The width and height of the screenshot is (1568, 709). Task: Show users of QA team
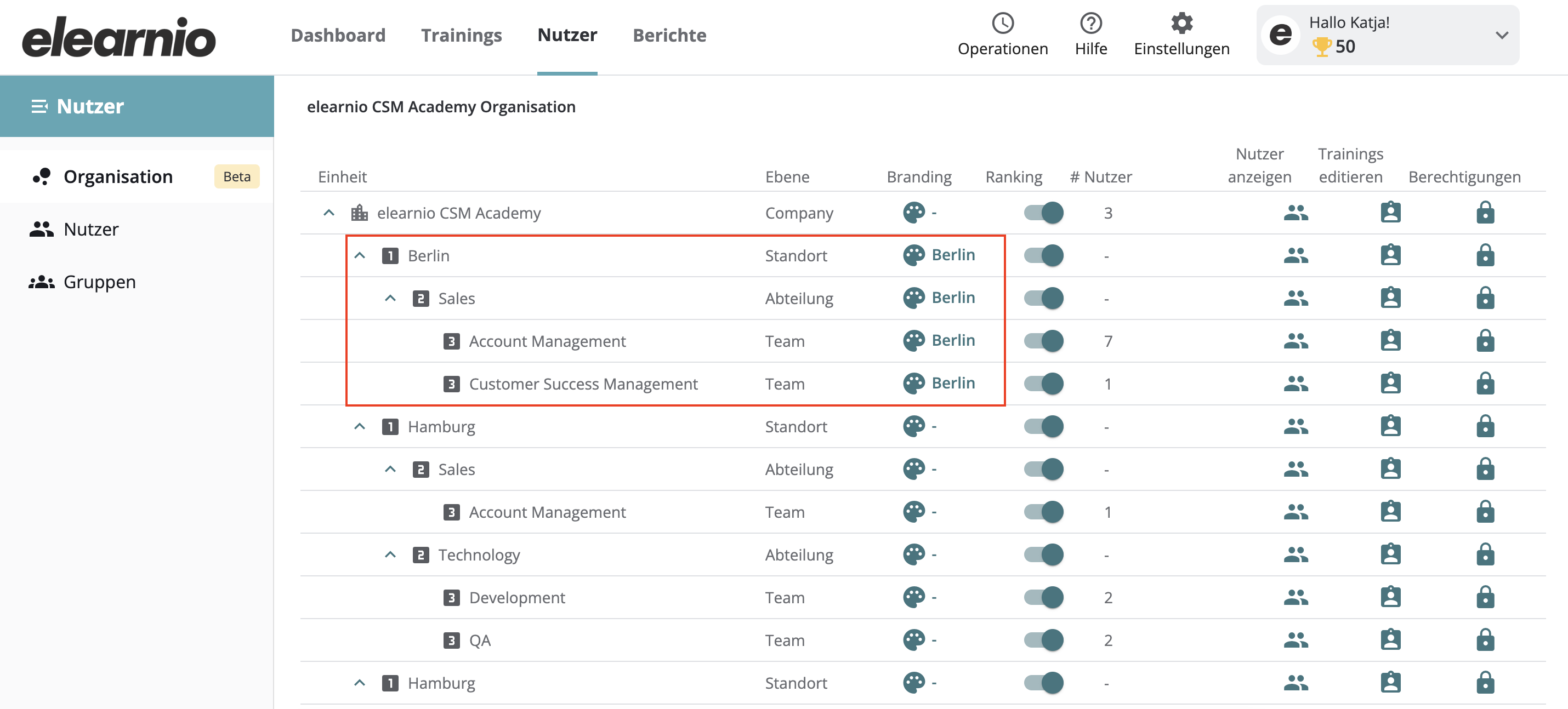(1296, 641)
